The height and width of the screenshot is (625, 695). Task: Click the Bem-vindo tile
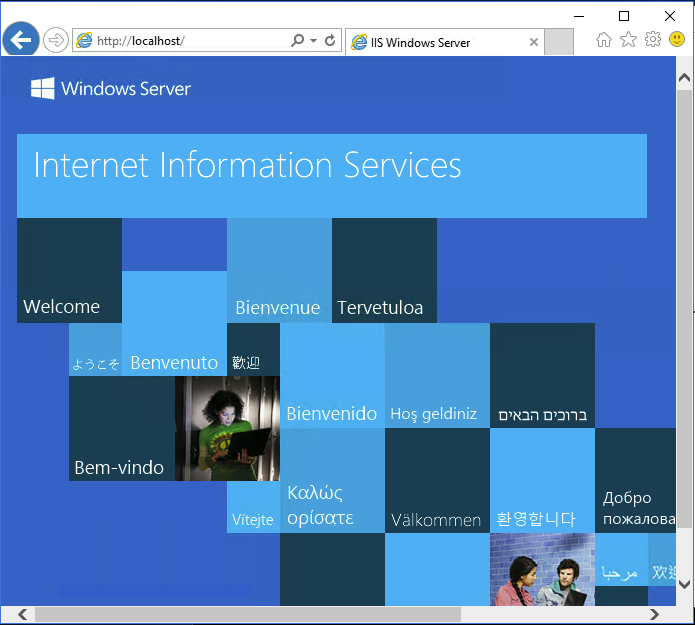(122, 429)
